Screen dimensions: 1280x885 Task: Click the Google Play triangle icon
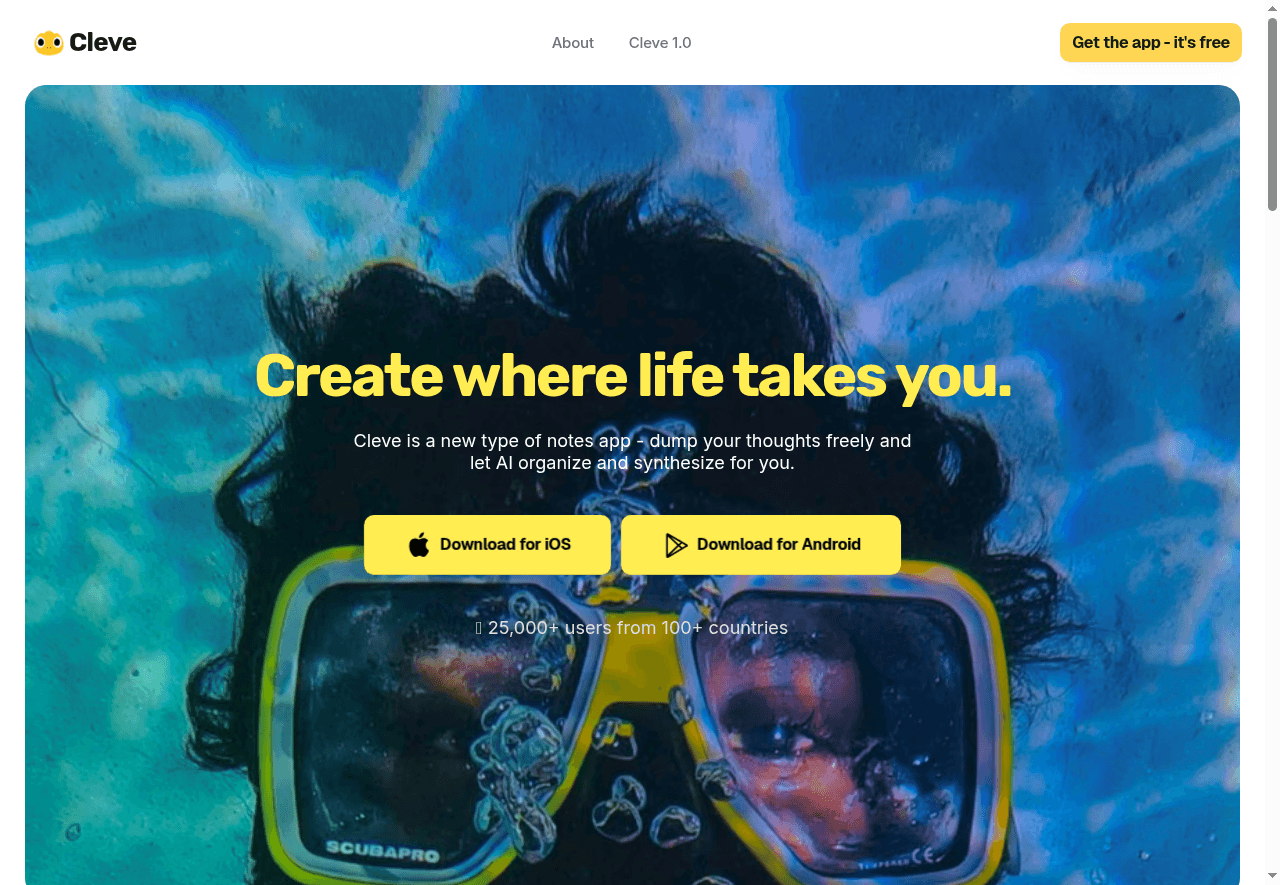676,545
